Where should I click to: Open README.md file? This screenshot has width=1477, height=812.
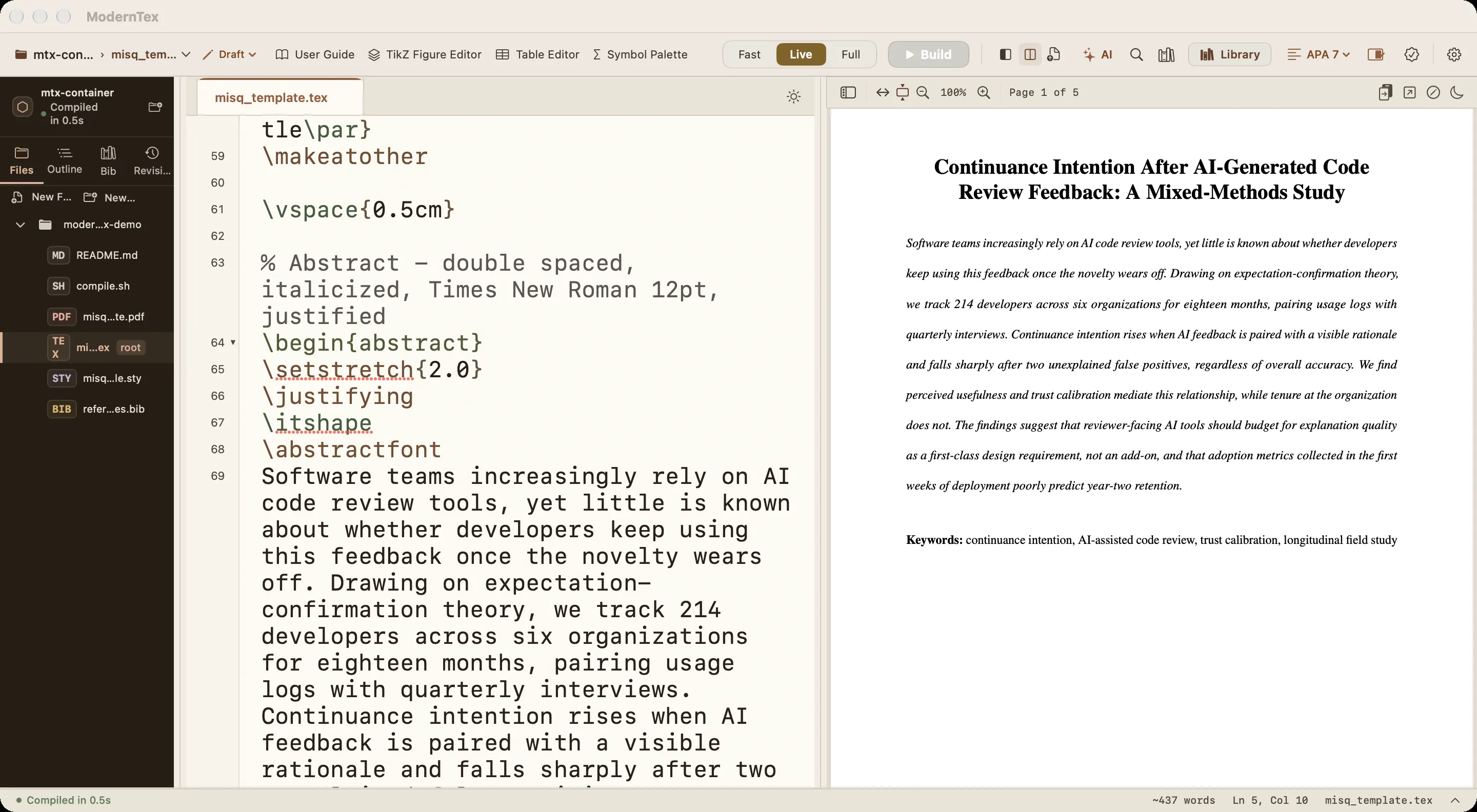coord(87,255)
